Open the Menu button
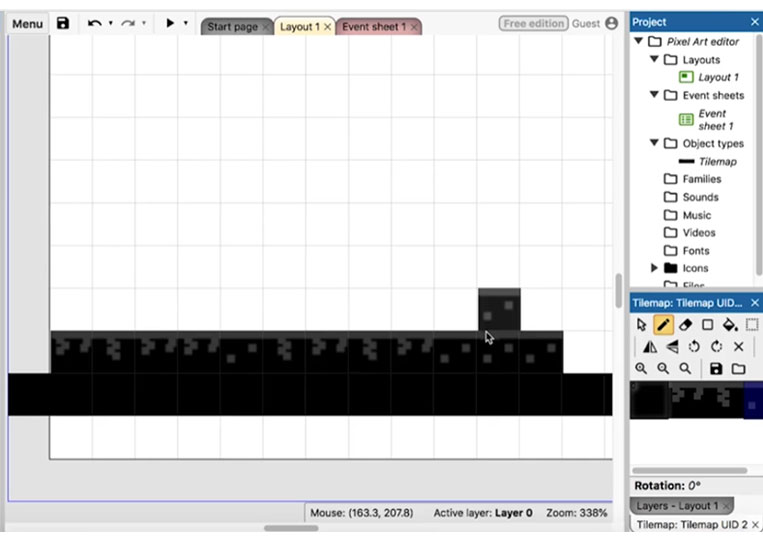 (27, 24)
